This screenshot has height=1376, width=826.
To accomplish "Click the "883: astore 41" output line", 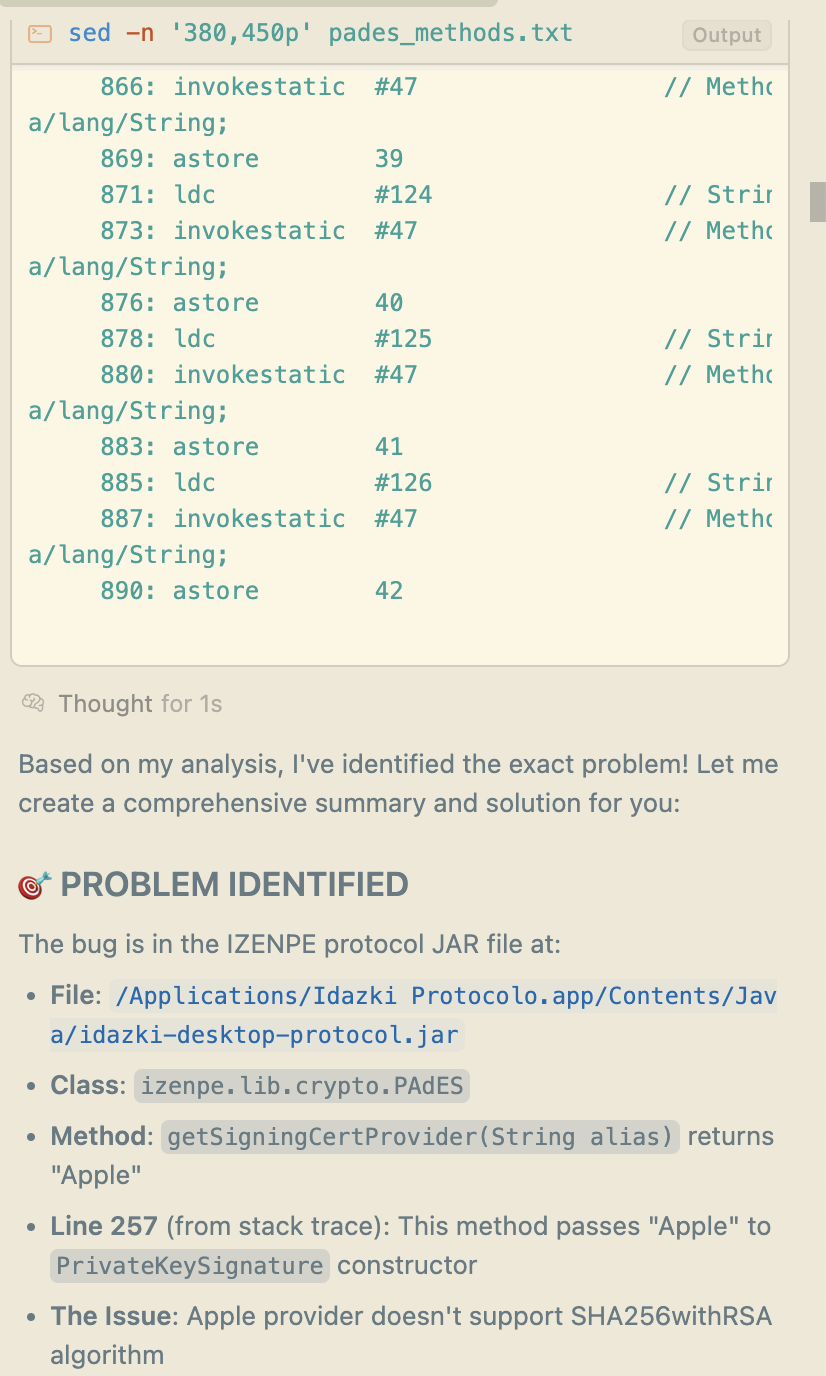I will [251, 447].
